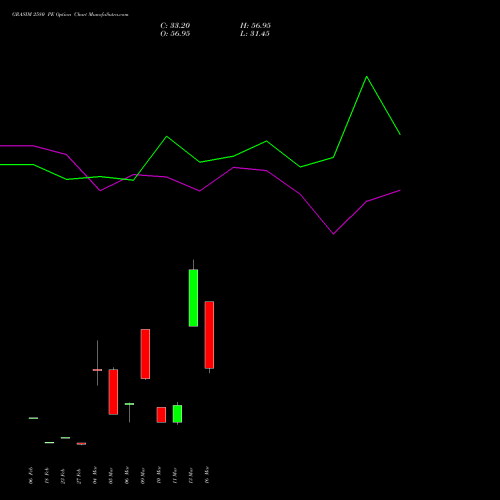Image resolution: width=500 pixels, height=500 pixels.
Task: Click the high value H: 56.95
Action: 255,26
